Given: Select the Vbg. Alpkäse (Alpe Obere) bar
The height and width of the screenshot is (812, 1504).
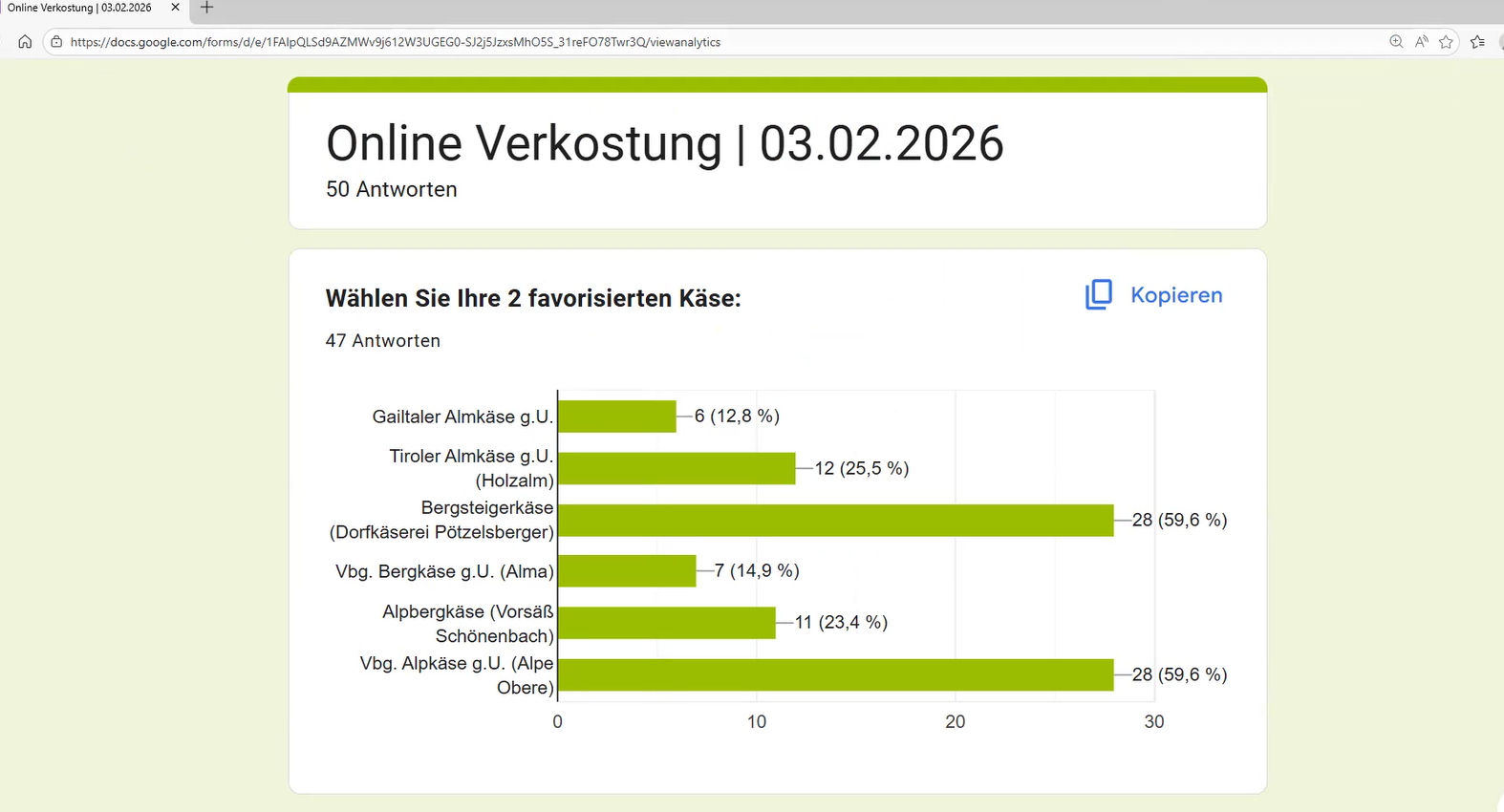Looking at the screenshot, I should coord(835,674).
